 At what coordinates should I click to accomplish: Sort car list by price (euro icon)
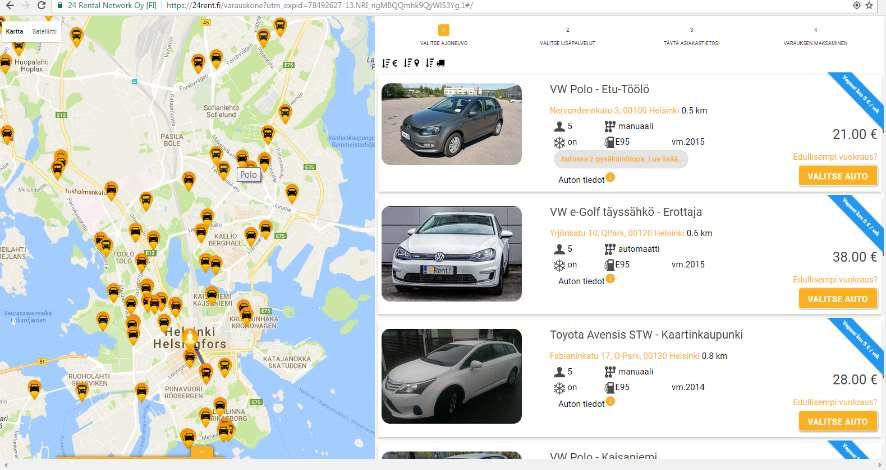click(x=390, y=63)
